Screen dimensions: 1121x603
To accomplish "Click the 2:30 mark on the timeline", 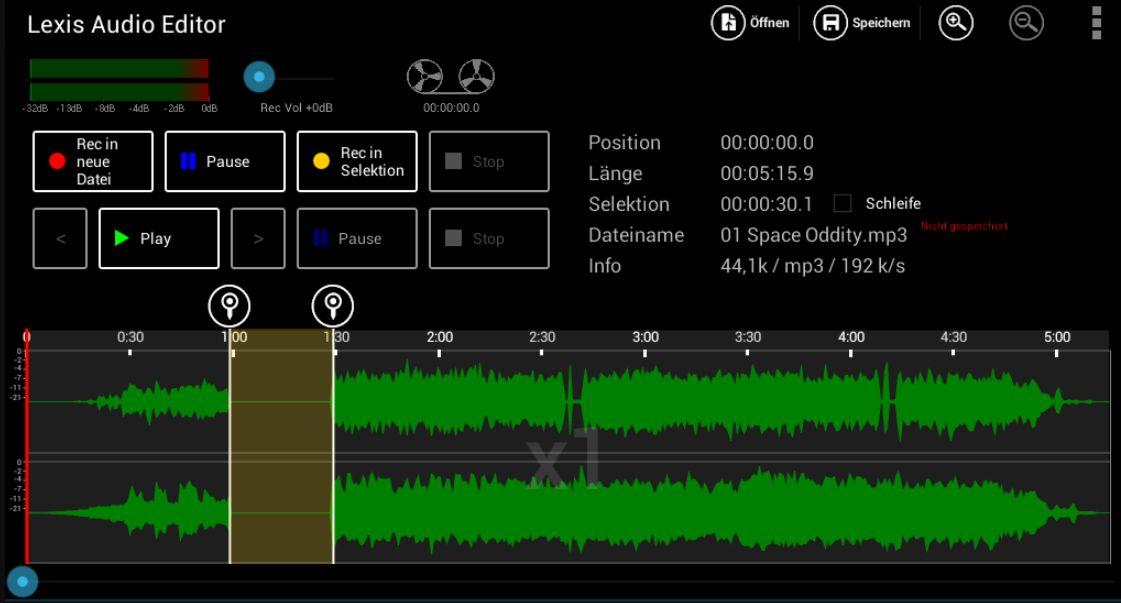I will pos(542,337).
